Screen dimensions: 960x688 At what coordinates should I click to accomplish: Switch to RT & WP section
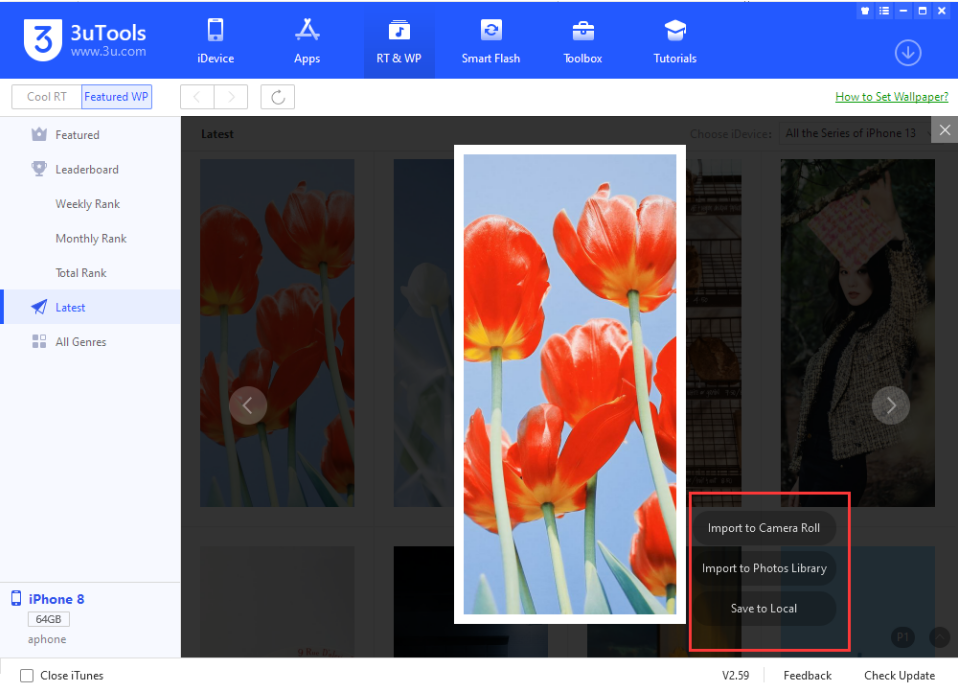coord(399,42)
